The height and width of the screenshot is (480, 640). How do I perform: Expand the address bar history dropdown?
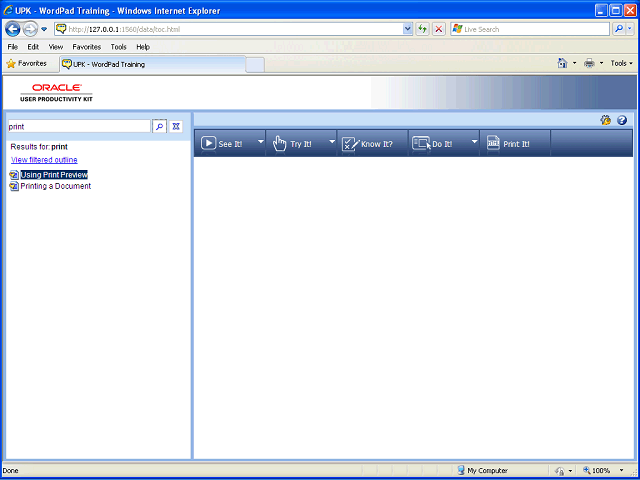(408, 29)
